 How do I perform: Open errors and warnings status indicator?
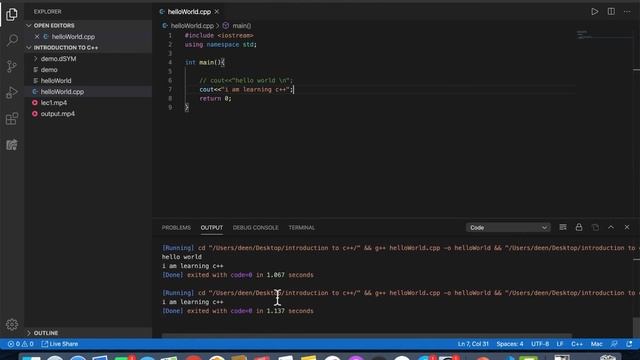20,344
